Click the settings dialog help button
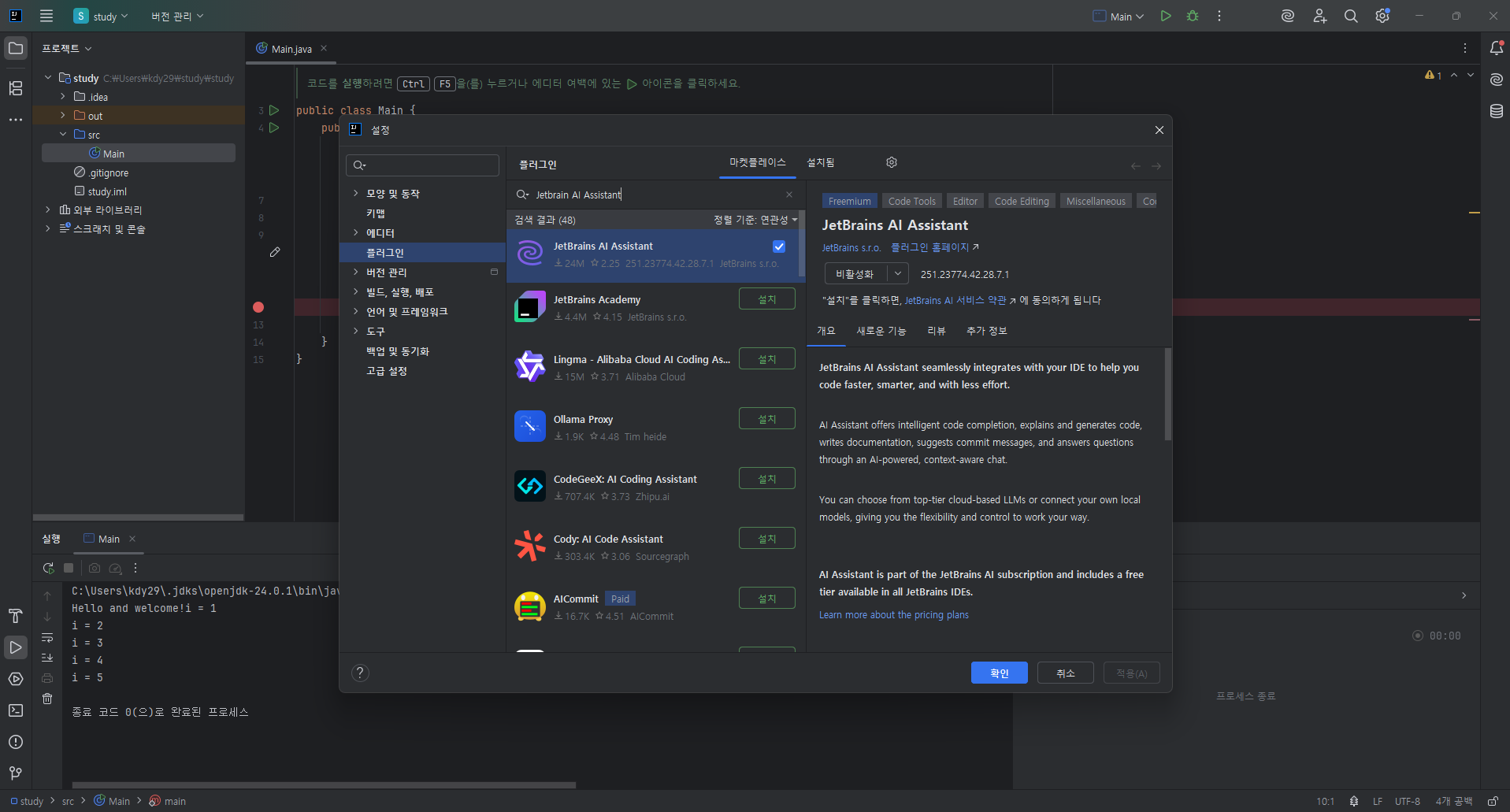Image resolution: width=1510 pixels, height=812 pixels. pos(360,673)
